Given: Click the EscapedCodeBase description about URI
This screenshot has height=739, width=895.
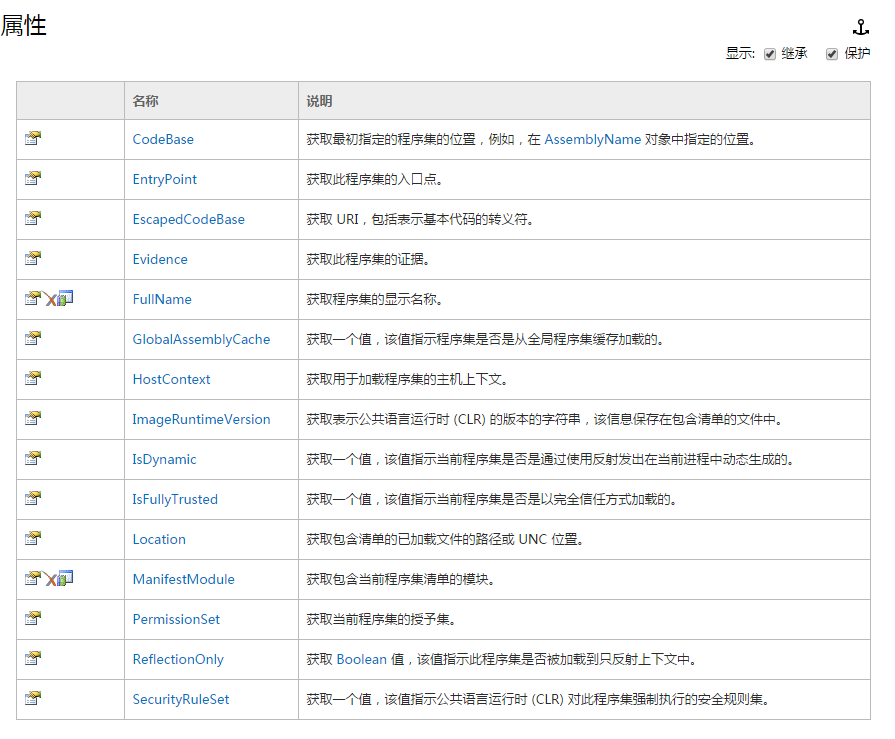Looking at the screenshot, I should point(420,219).
